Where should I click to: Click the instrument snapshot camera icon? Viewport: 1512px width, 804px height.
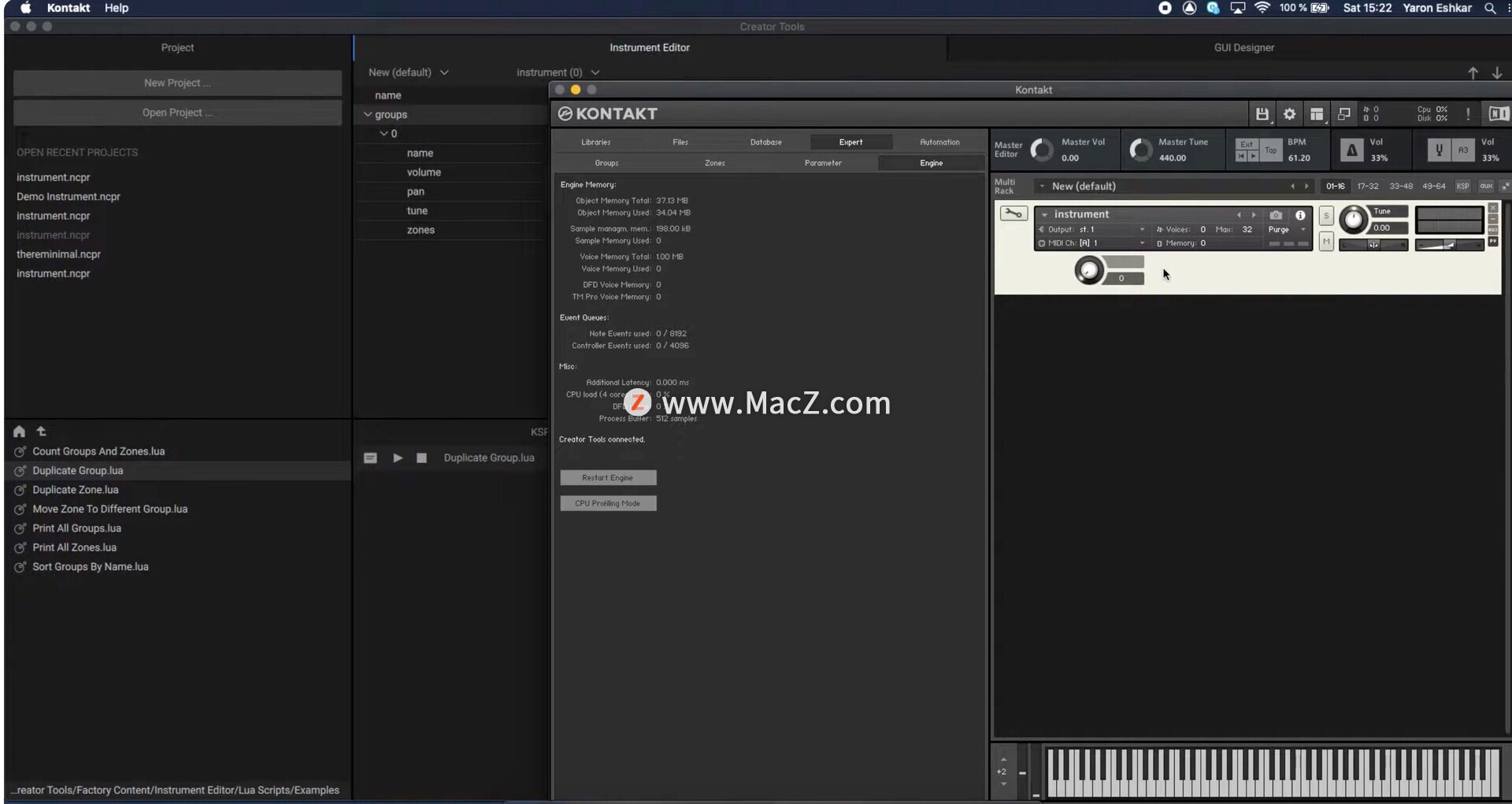1276,215
